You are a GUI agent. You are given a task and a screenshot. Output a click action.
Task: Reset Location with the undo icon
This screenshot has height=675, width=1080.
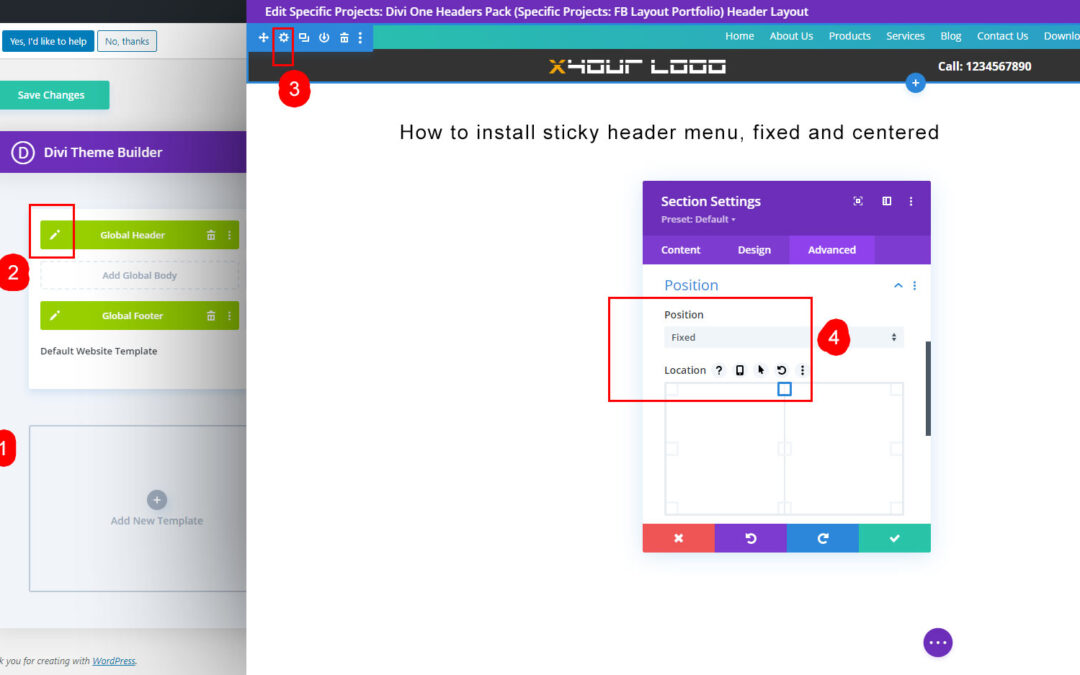[781, 370]
